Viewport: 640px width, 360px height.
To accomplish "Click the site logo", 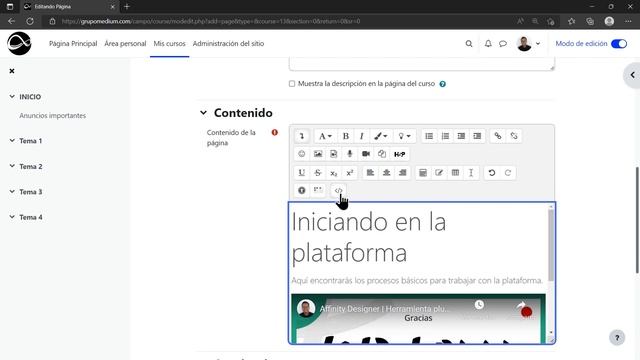I will coord(19,44).
